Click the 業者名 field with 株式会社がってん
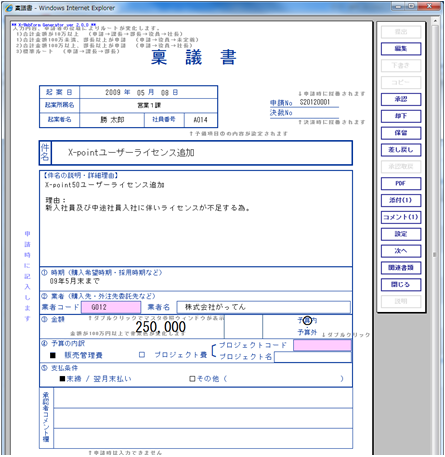445x457 pixels. tap(264, 307)
